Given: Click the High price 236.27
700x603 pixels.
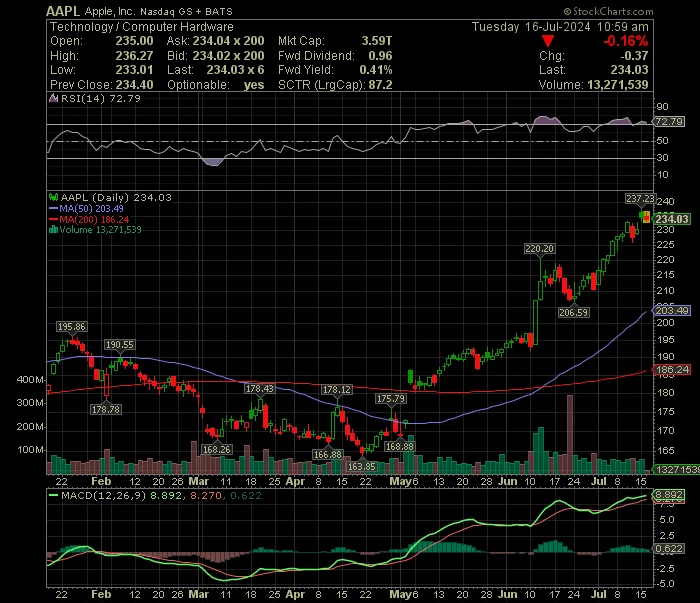Looking at the screenshot, I should pyautogui.click(x=134, y=56).
